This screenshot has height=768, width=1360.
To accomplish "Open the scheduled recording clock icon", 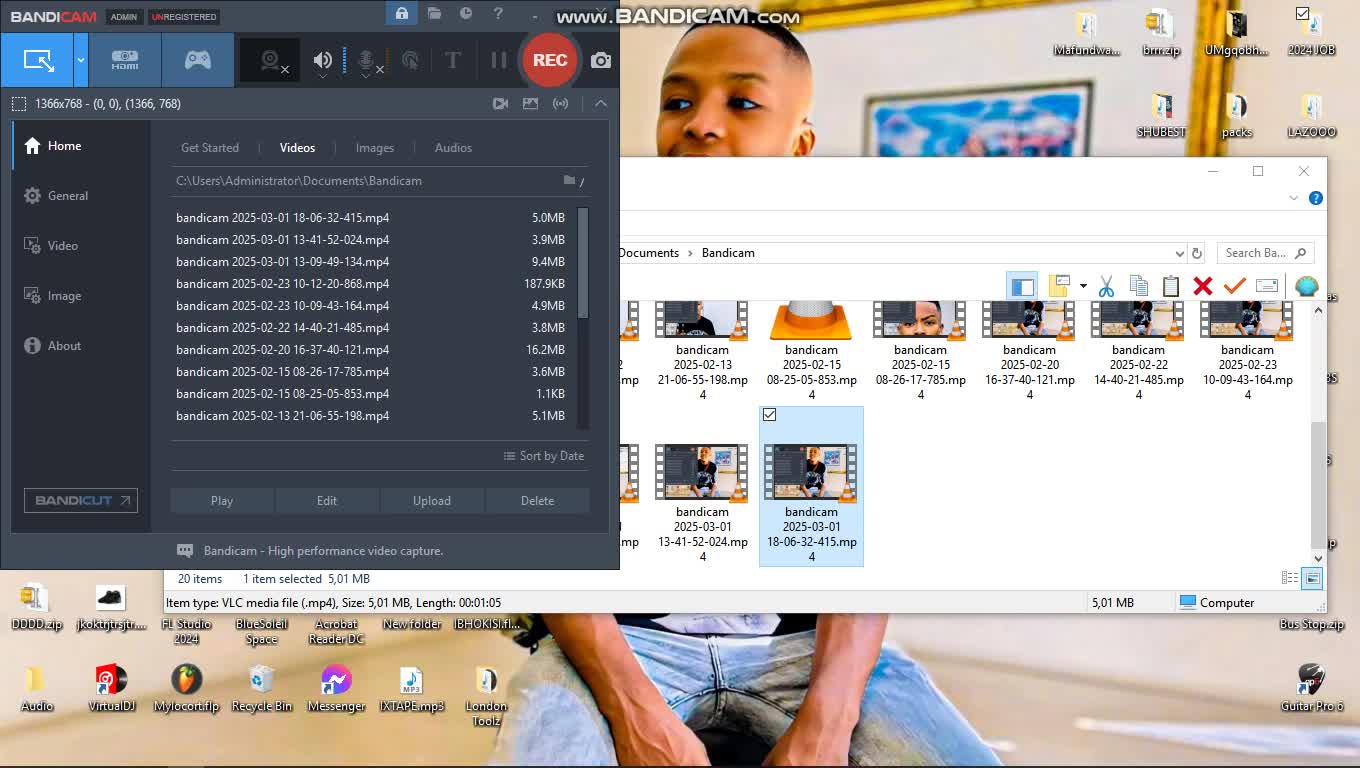I will coord(466,14).
